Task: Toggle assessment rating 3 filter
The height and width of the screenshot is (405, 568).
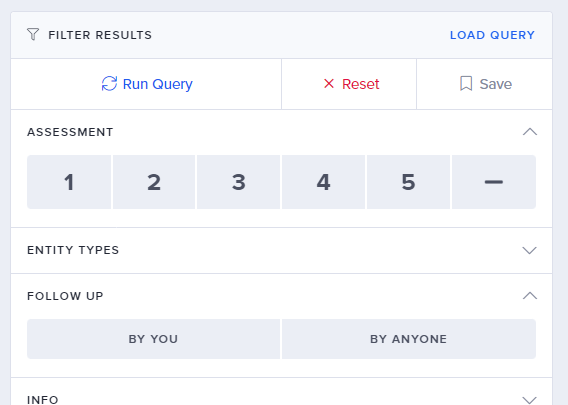Action: pos(238,182)
